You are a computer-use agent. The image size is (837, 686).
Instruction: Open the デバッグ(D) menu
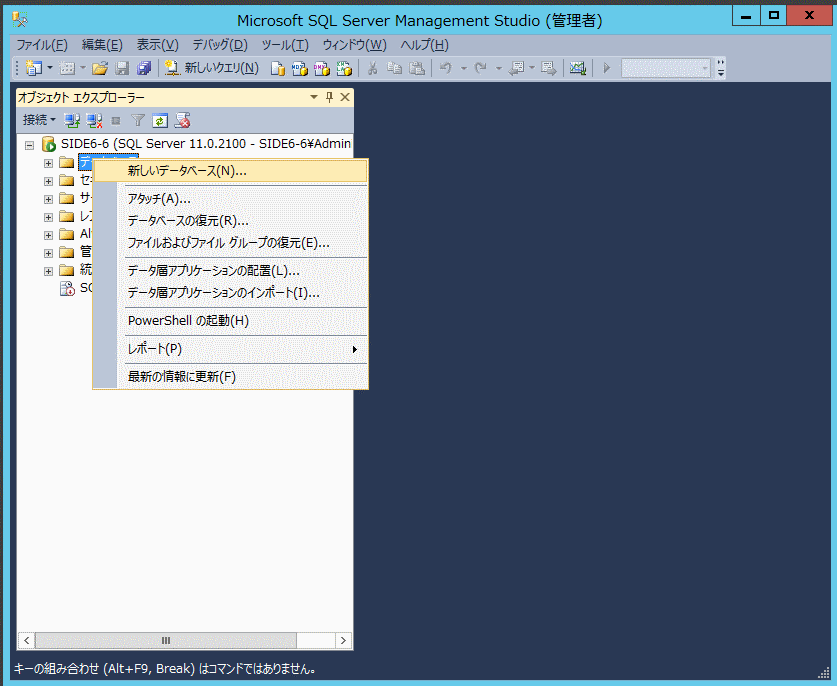coord(220,45)
